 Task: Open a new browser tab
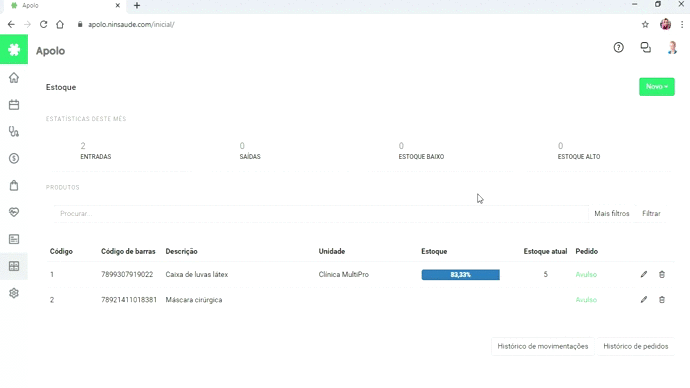[x=137, y=6]
